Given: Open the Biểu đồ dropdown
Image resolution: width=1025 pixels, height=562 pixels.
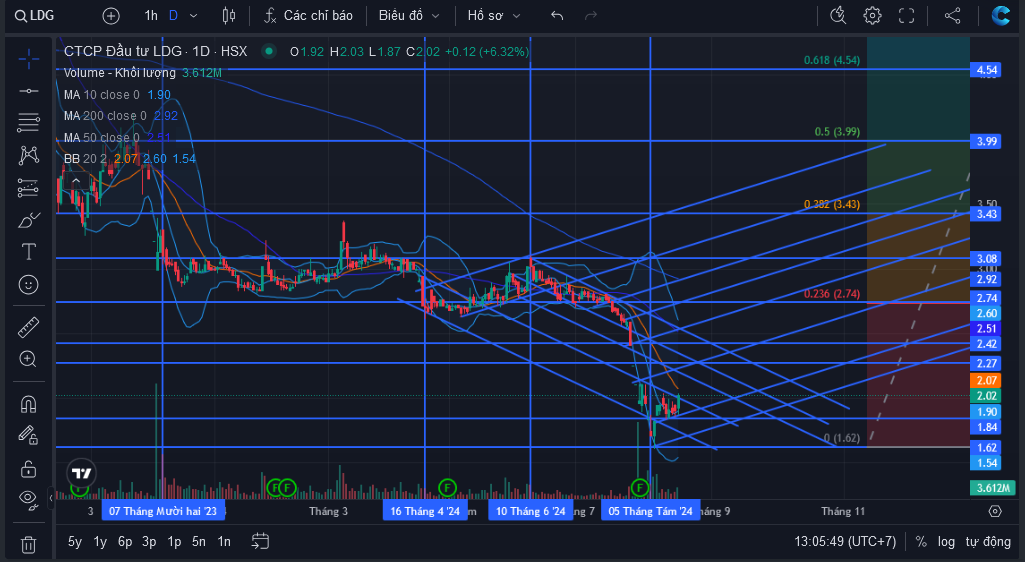Looking at the screenshot, I should tap(409, 16).
